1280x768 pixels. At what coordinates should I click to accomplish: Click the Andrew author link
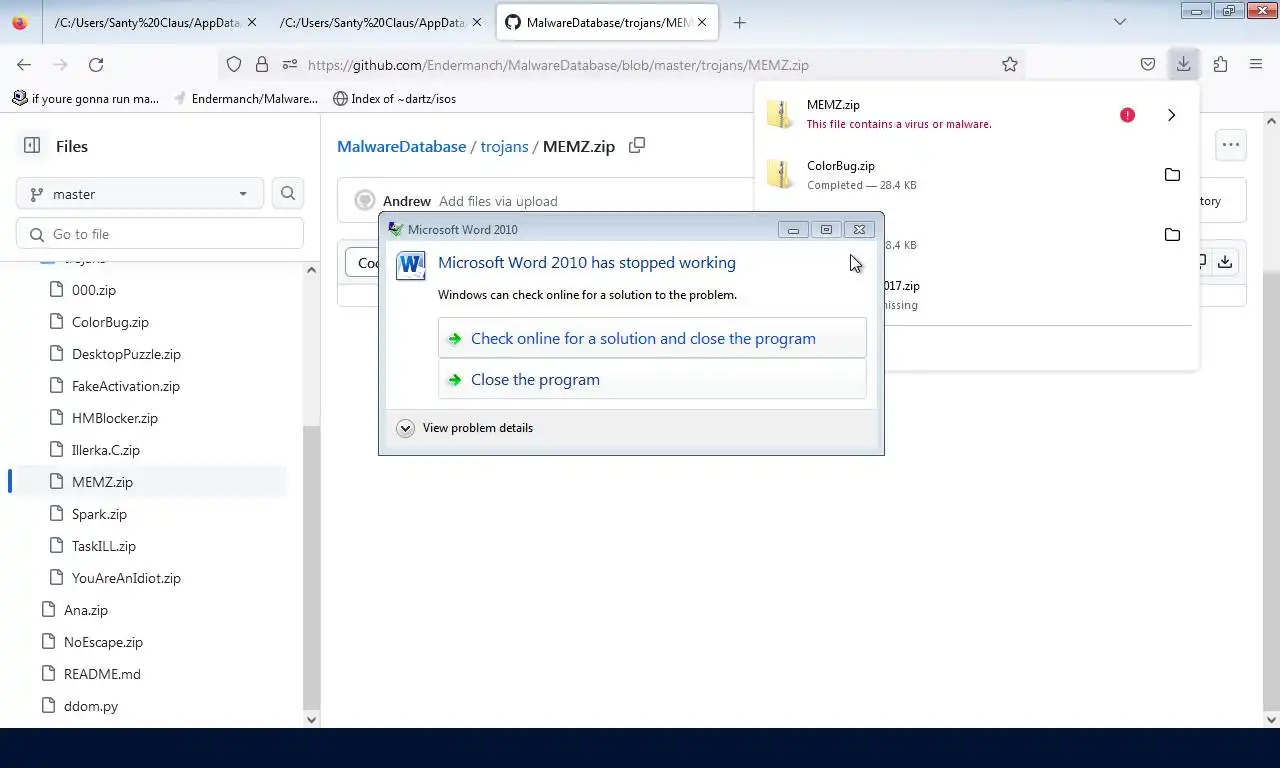pyautogui.click(x=407, y=201)
